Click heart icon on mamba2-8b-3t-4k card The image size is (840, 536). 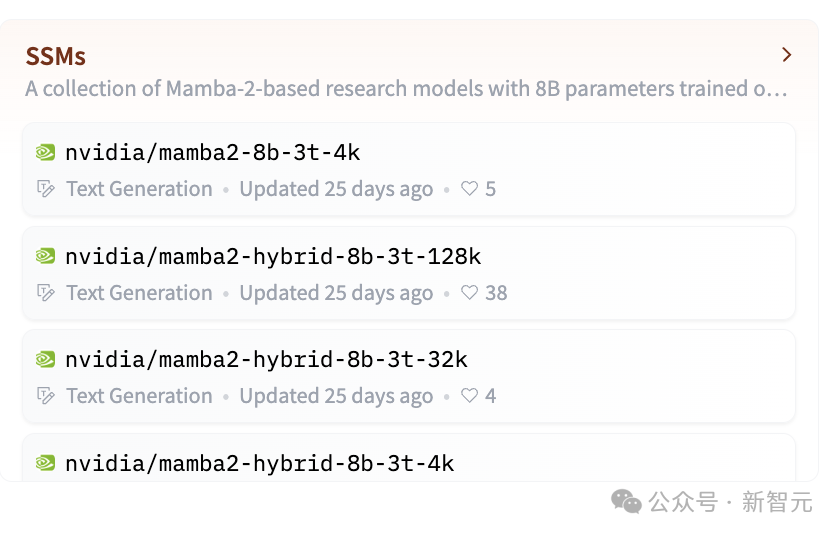469,189
